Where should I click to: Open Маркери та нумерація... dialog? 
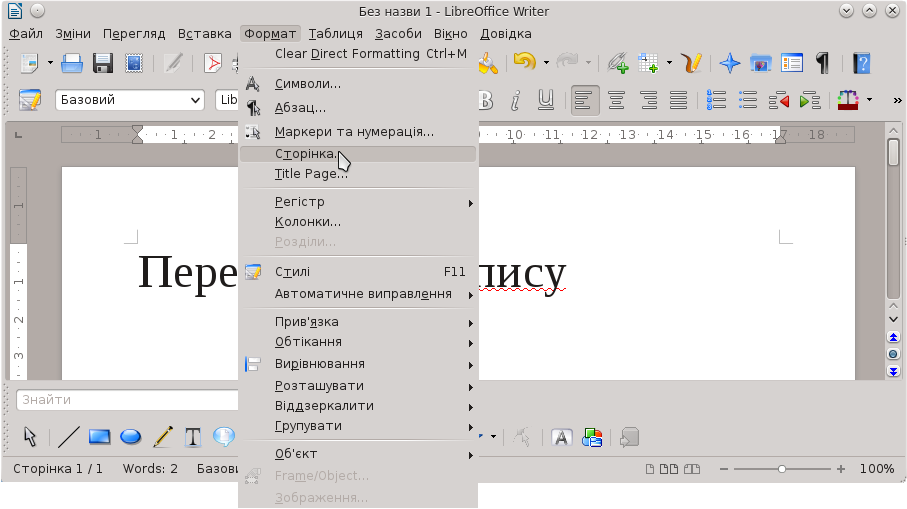tap(354, 132)
